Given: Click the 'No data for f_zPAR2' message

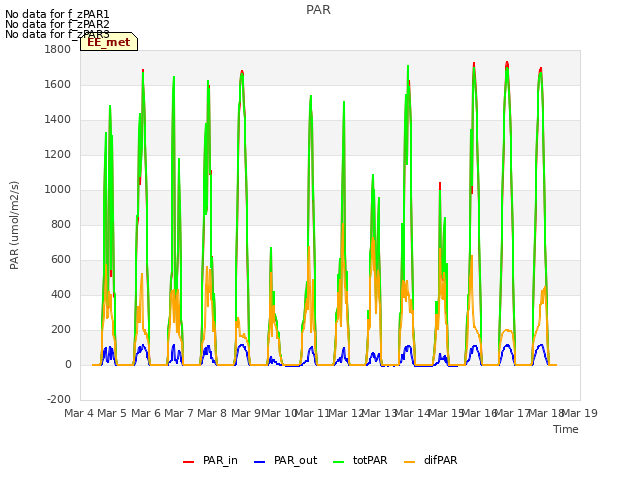Looking at the screenshot, I should tap(57, 24).
